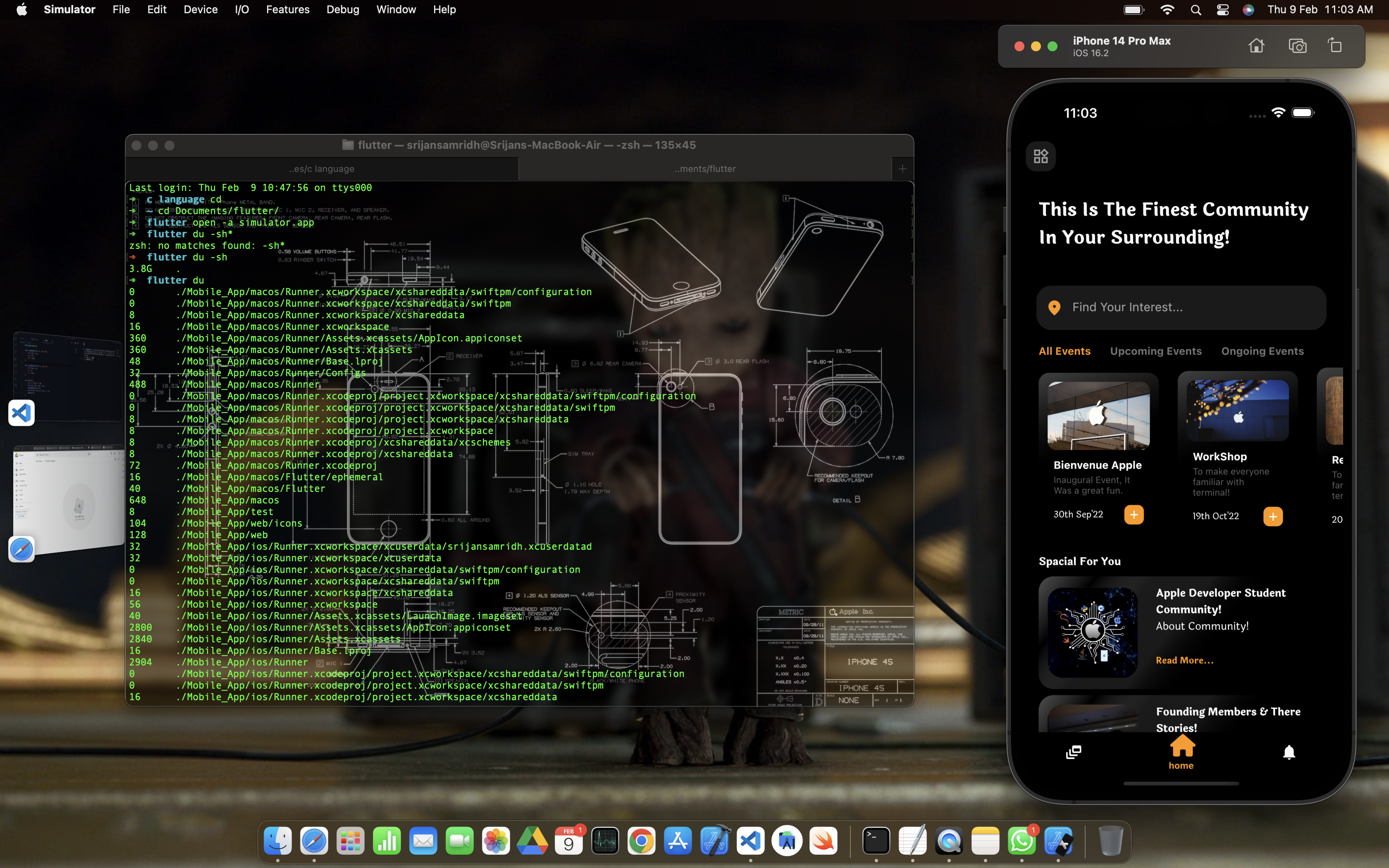Screen dimensions: 1389x868
Task: Click the Find Your Interest search field
Action: tap(1181, 308)
